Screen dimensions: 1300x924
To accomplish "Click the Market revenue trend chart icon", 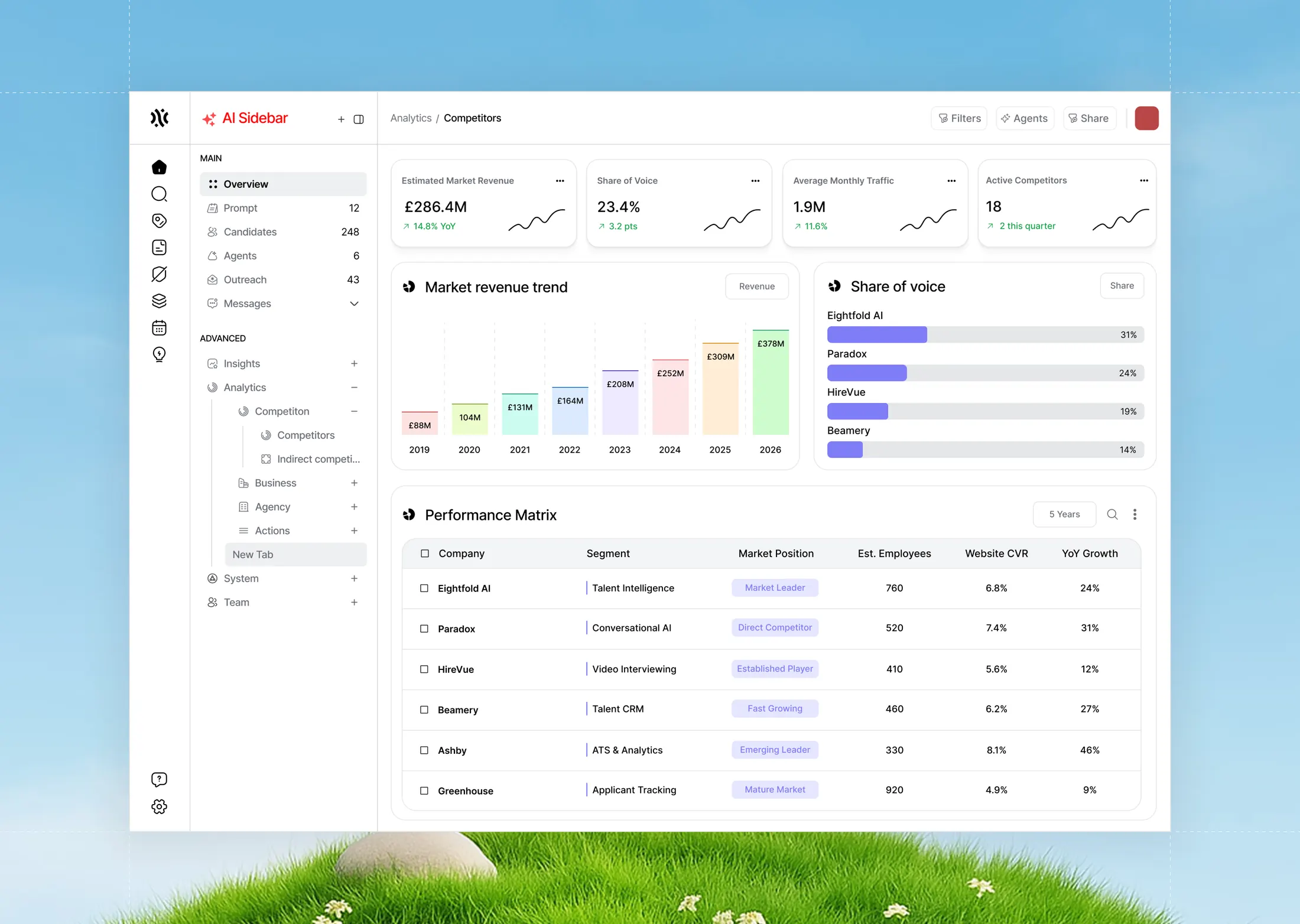I will (x=409, y=287).
